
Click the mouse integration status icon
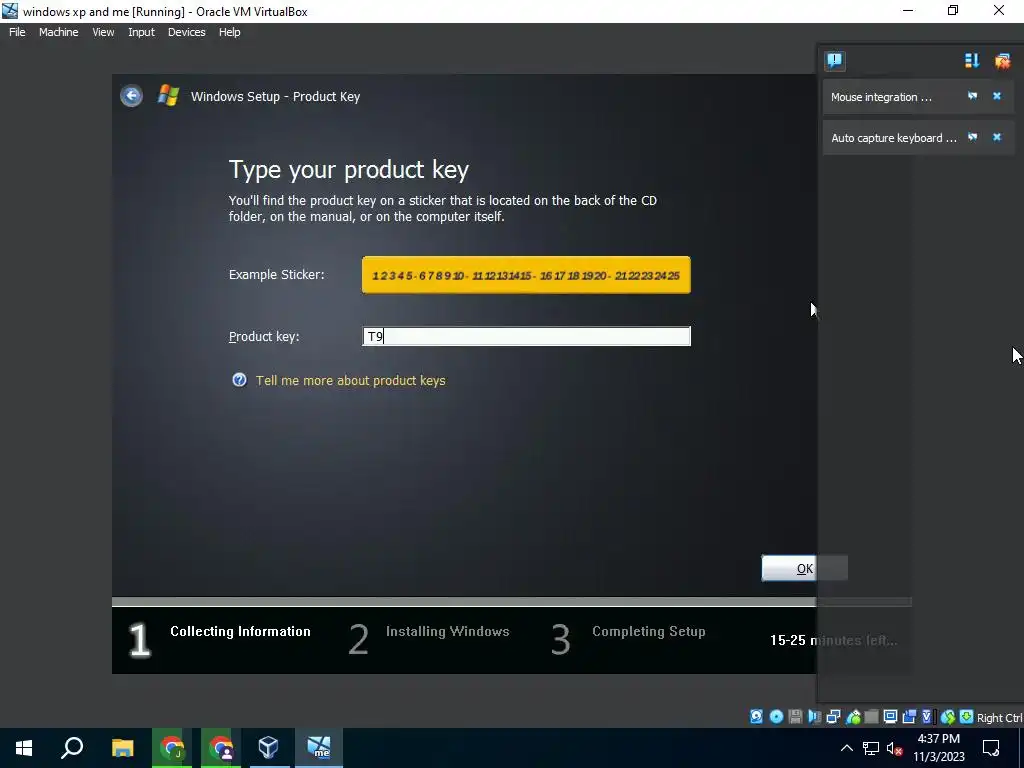coord(948,716)
